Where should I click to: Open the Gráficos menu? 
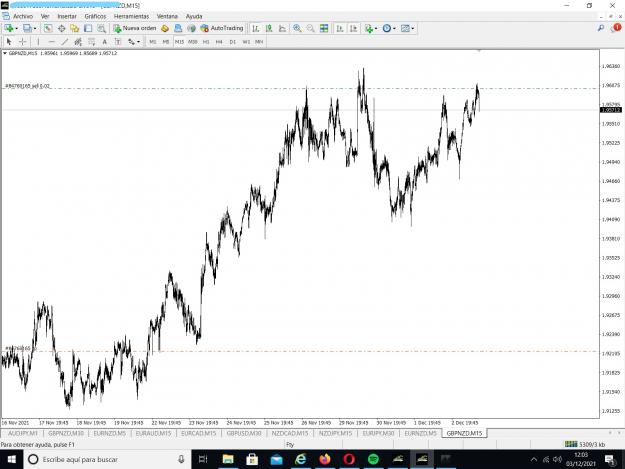tap(95, 16)
